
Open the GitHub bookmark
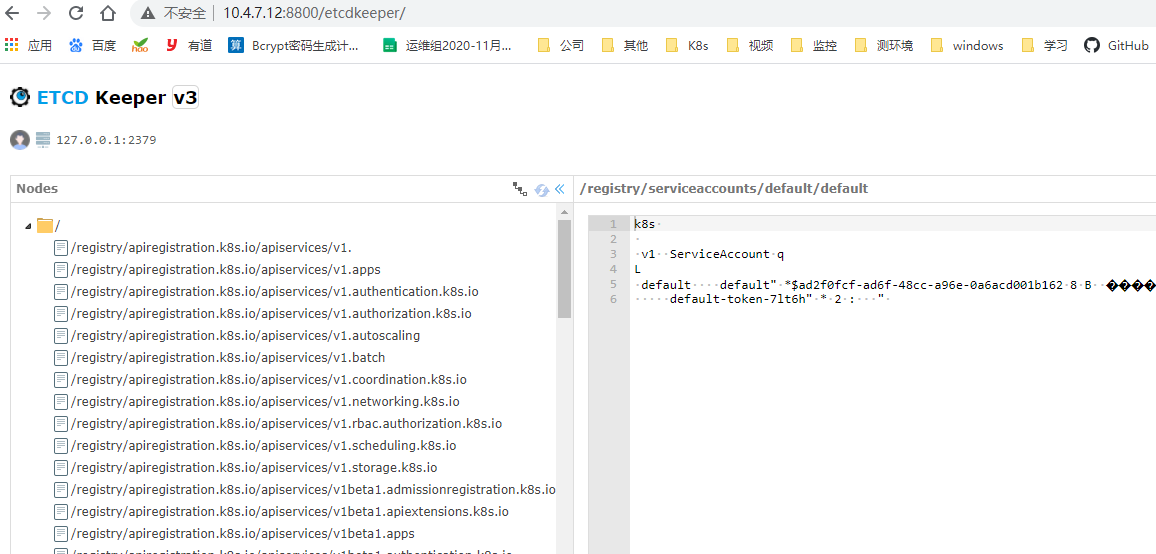[x=1116, y=46]
